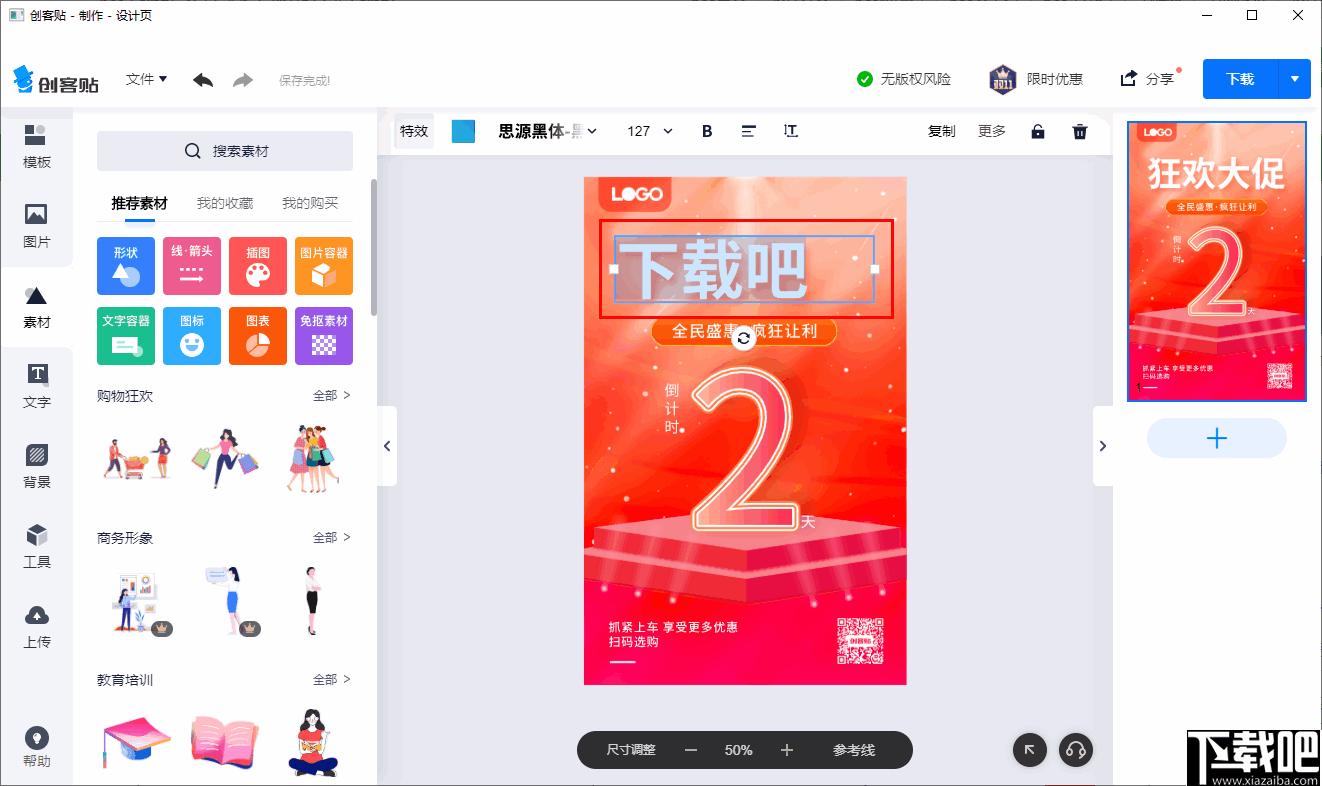Image resolution: width=1322 pixels, height=786 pixels.
Task: Delete the selected element with trash icon
Action: pos(1080,131)
